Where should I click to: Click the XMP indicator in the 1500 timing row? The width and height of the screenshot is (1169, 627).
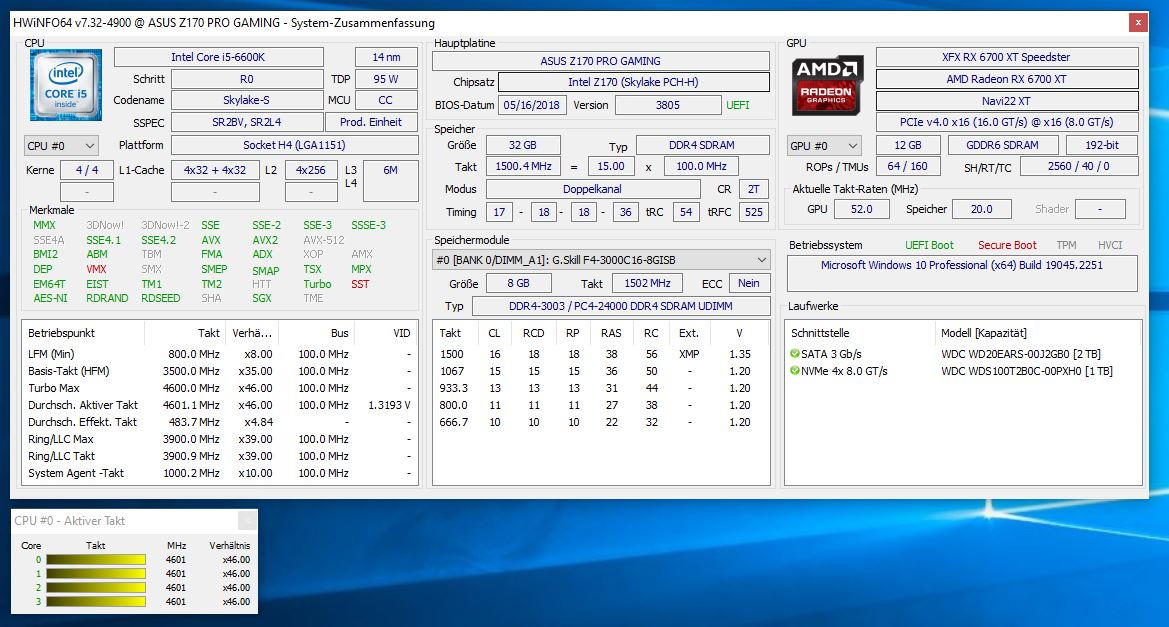690,352
